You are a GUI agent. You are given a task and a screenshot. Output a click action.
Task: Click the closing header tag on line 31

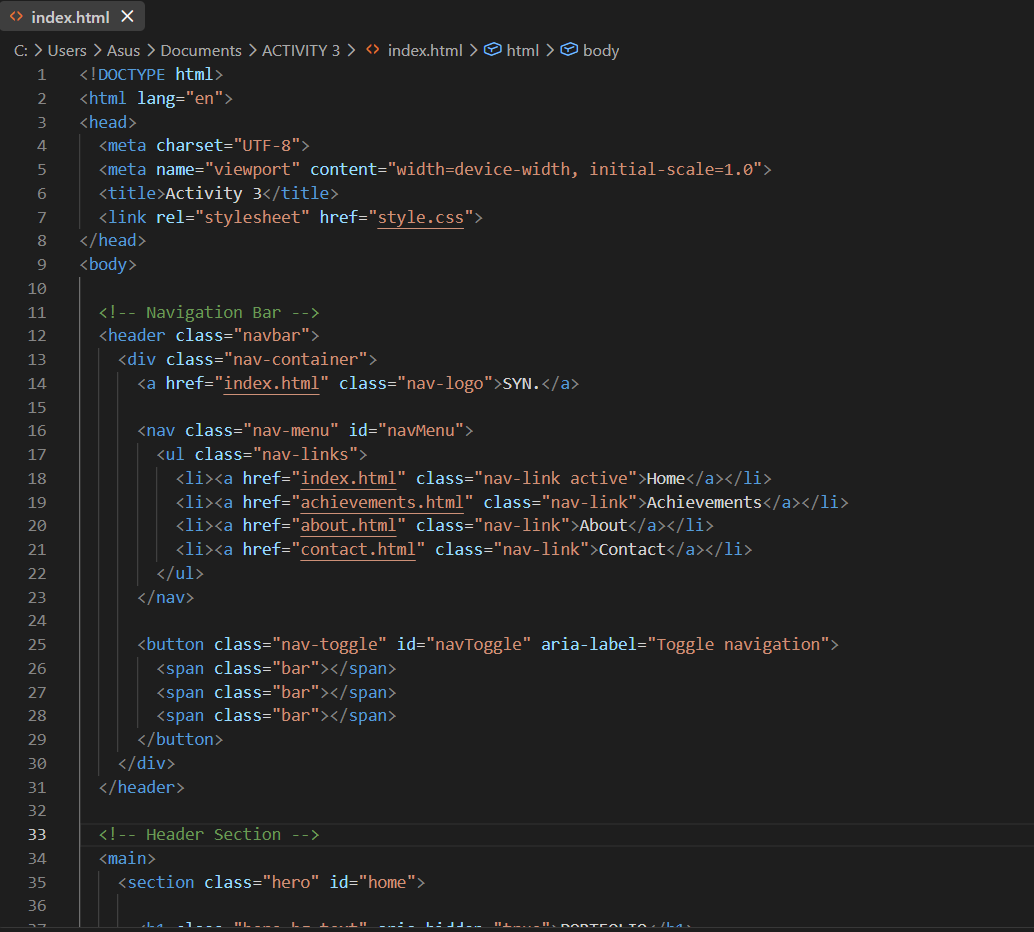coord(142,787)
